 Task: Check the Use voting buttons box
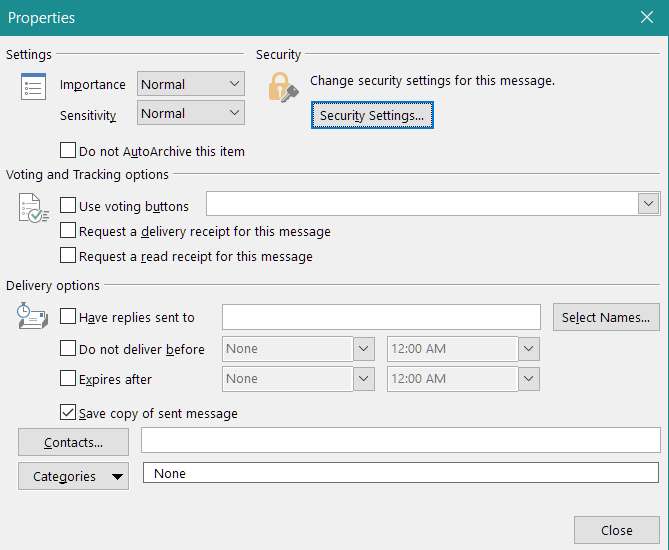pos(68,206)
